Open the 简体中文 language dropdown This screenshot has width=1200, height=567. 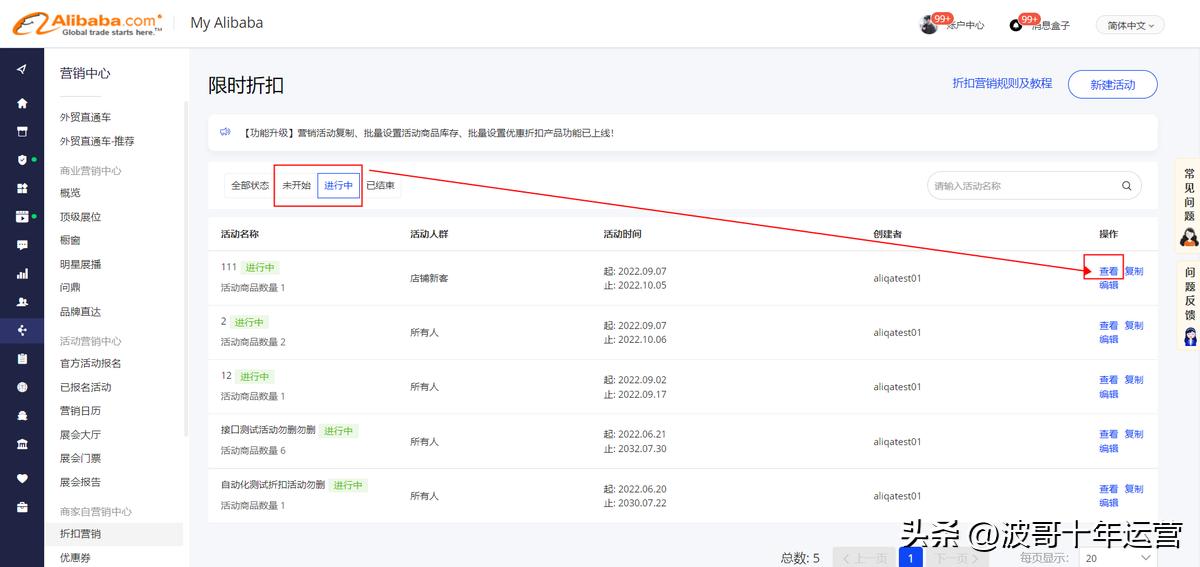(1130, 25)
